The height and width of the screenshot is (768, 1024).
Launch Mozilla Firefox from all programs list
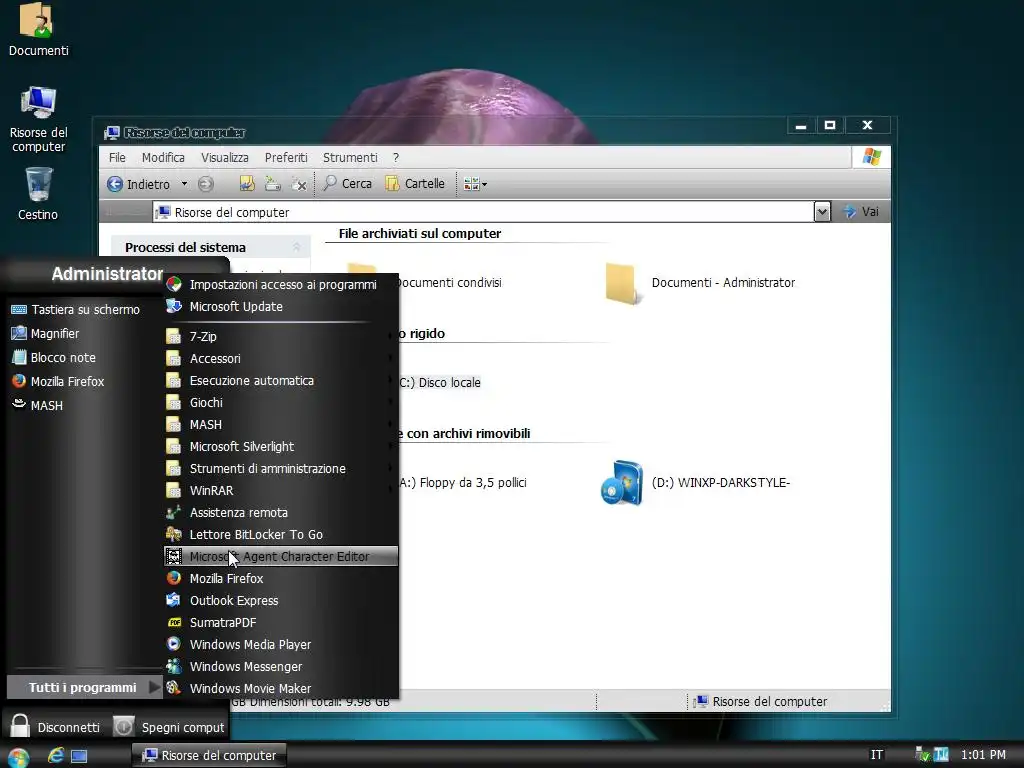point(280,579)
